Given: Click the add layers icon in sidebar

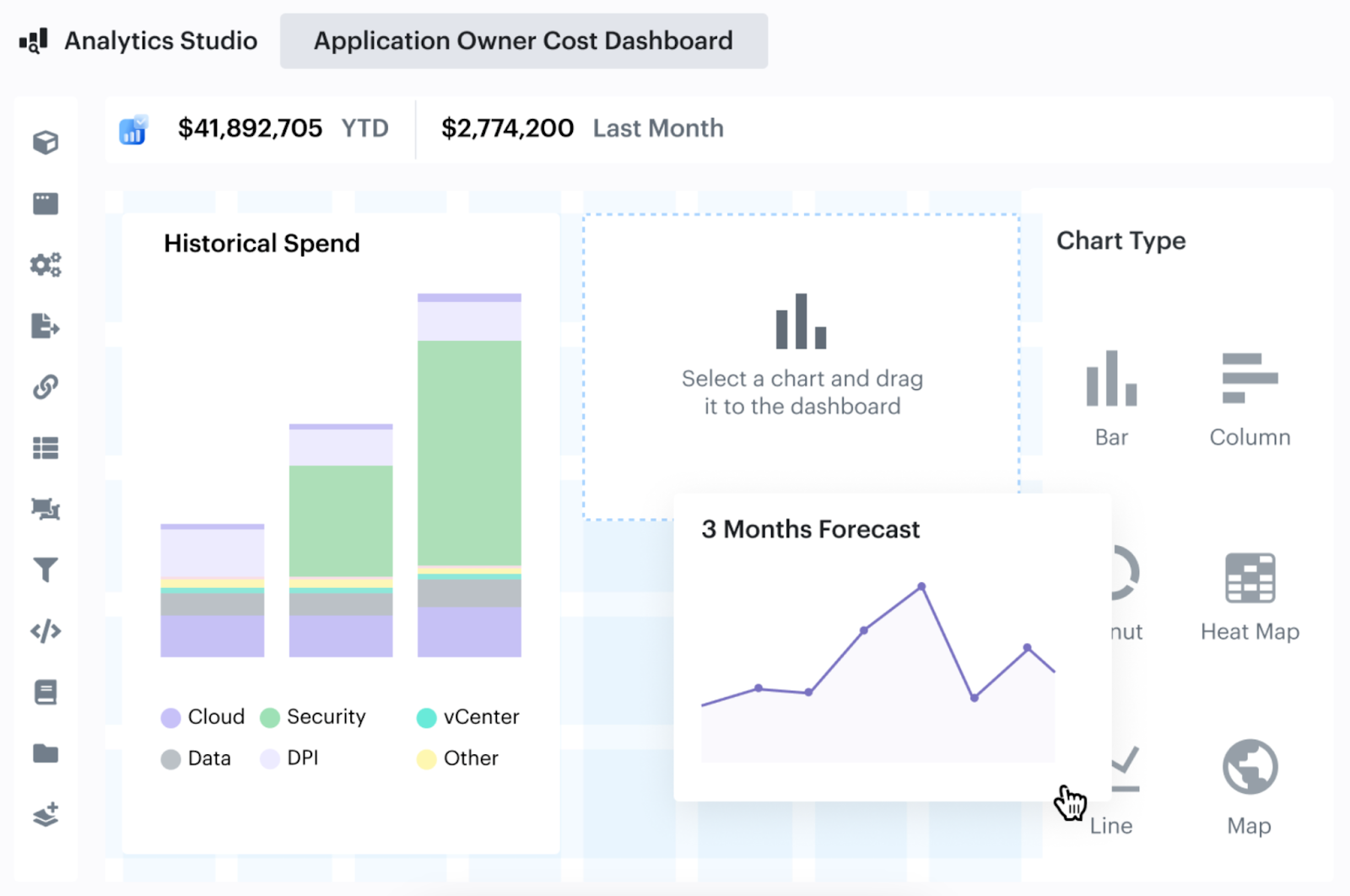Looking at the screenshot, I should point(46,814).
